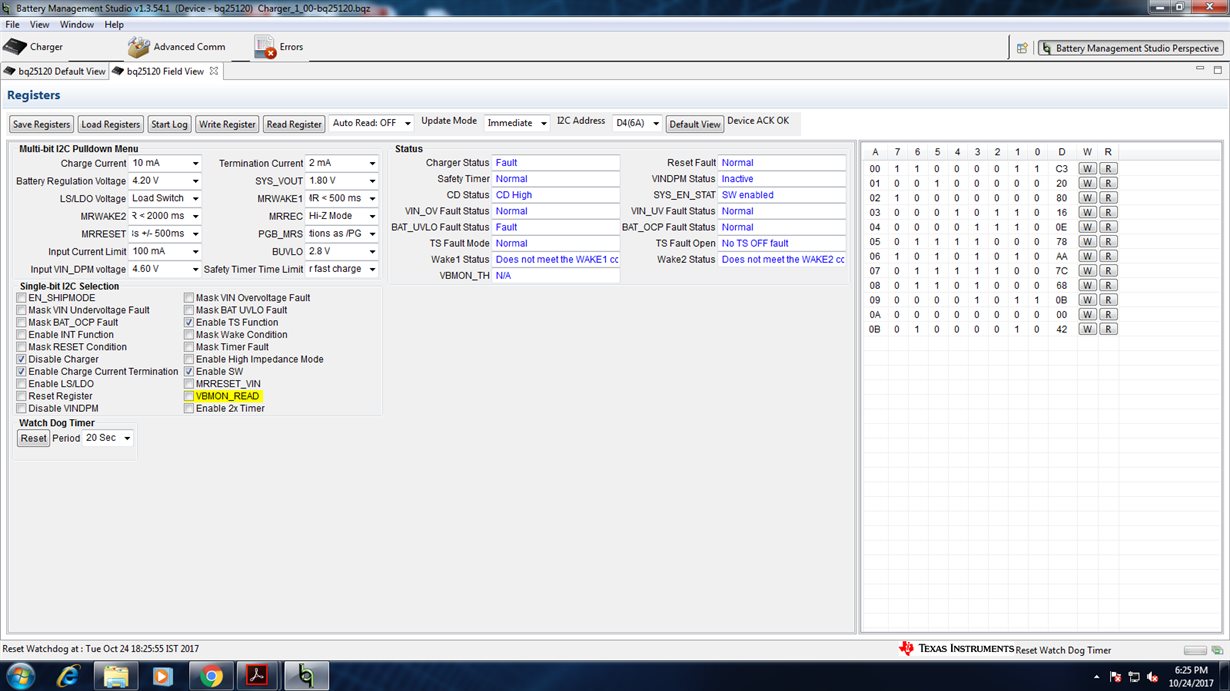The image size is (1230, 691).
Task: Click Write Register button
Action: tap(227, 124)
